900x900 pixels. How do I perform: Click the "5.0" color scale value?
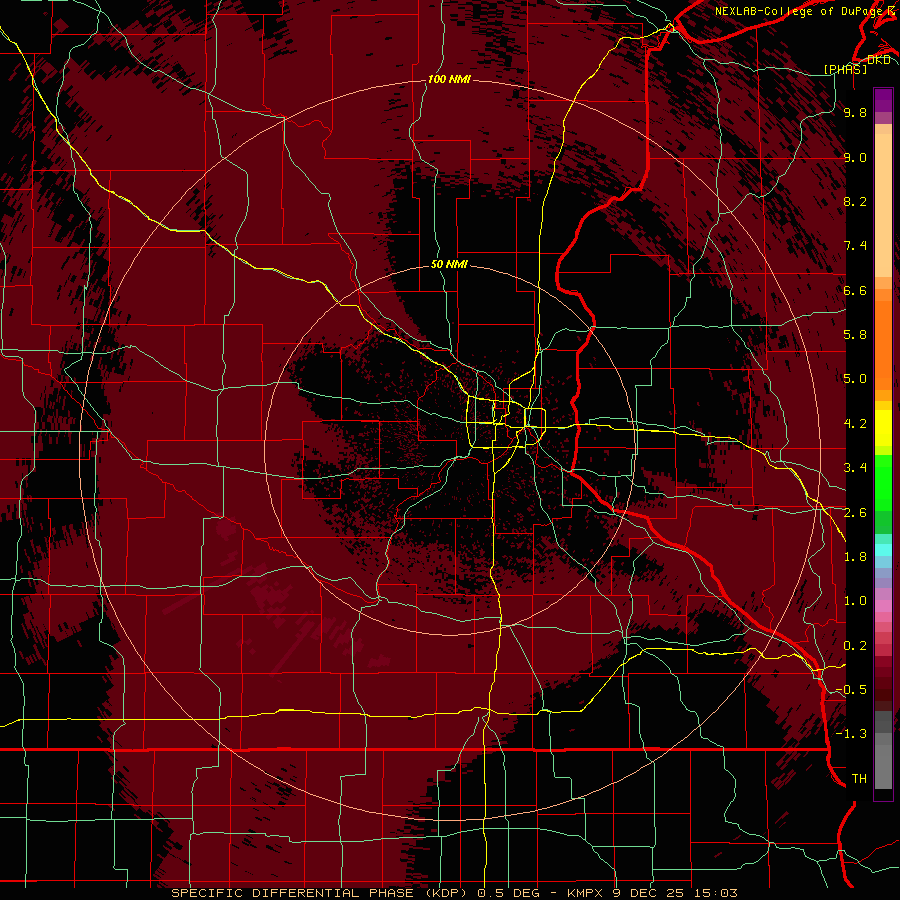point(855,379)
